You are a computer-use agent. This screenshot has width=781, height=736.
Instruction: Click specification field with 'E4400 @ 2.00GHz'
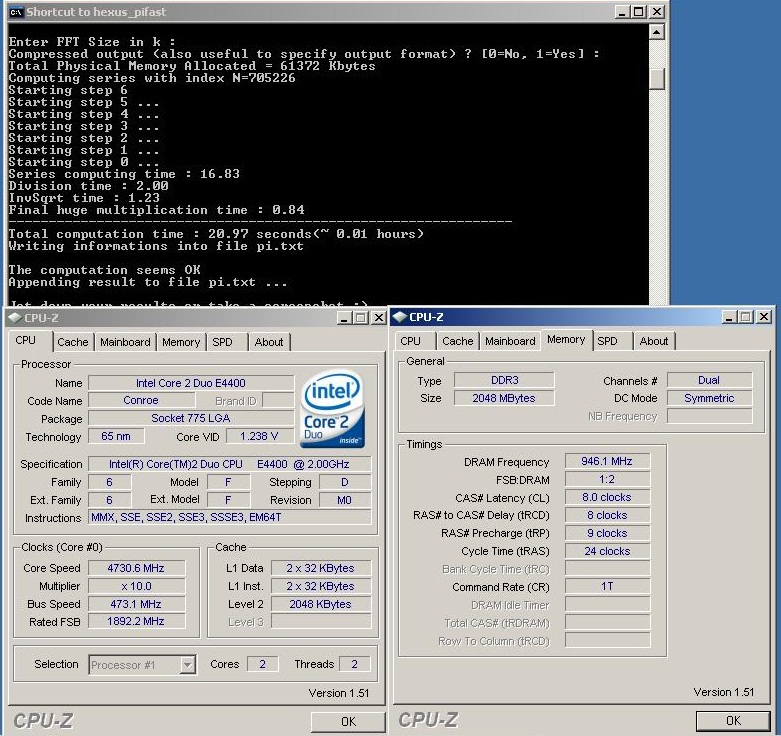click(229, 464)
